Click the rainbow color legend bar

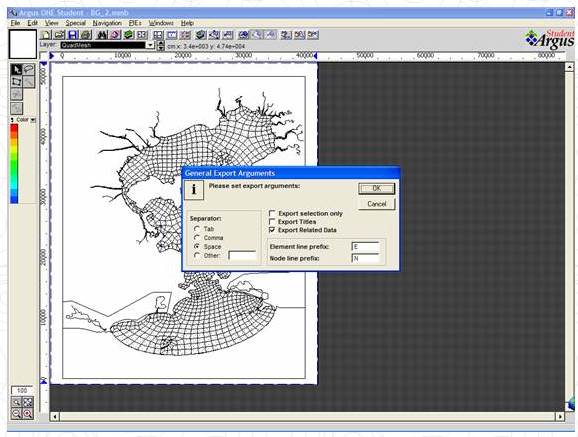click(x=14, y=164)
